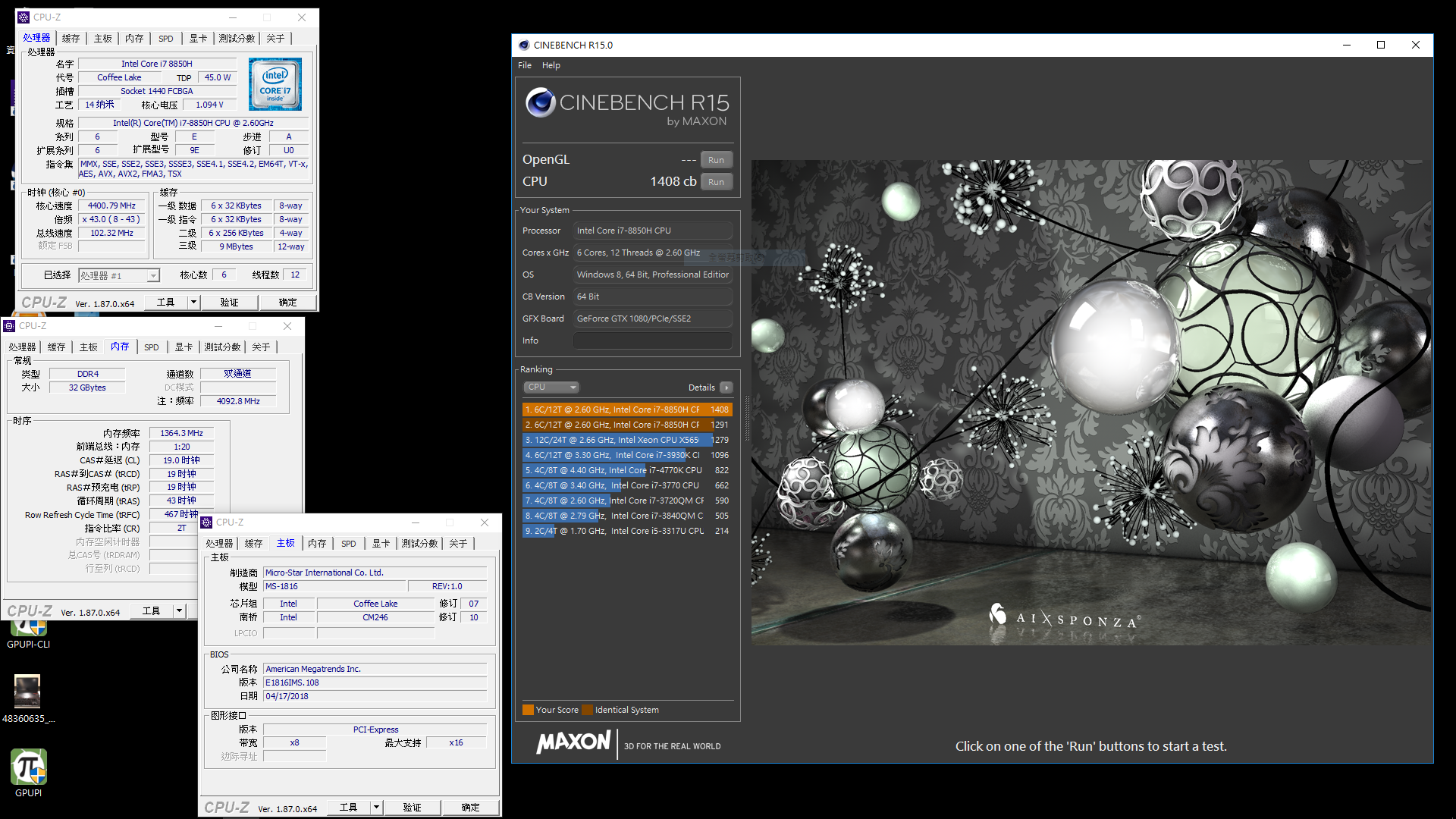Select the i7-3770 ranking entry
This screenshot has width=1456, height=819.
click(x=627, y=485)
